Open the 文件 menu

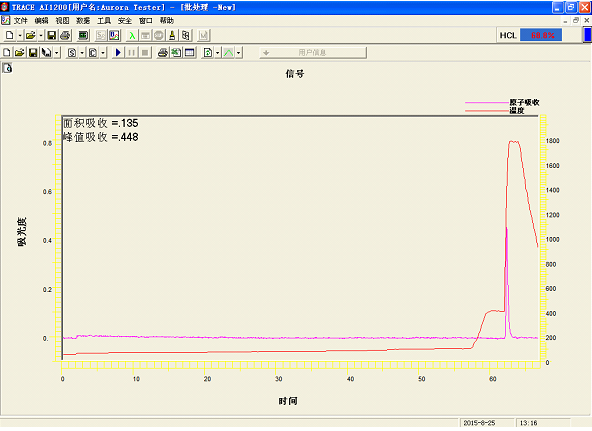[21, 20]
